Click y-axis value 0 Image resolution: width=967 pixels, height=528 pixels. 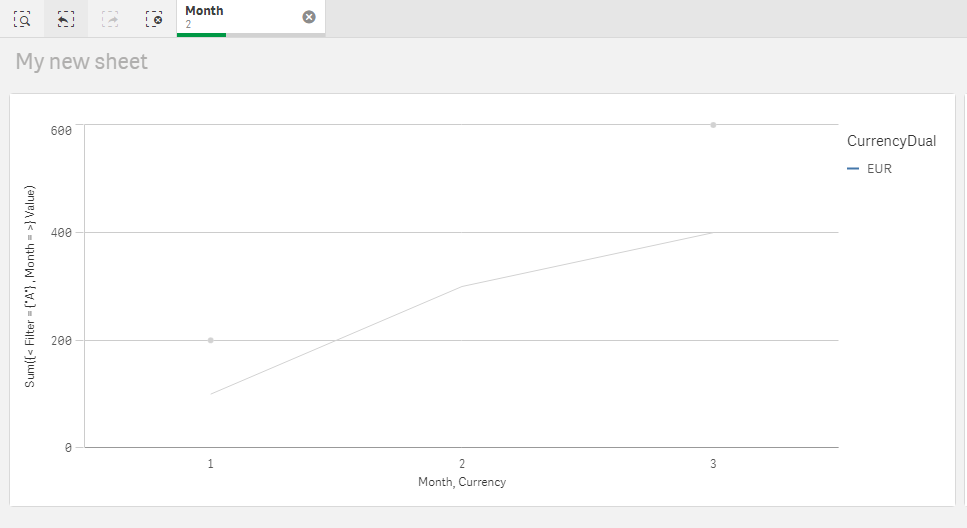(68, 447)
